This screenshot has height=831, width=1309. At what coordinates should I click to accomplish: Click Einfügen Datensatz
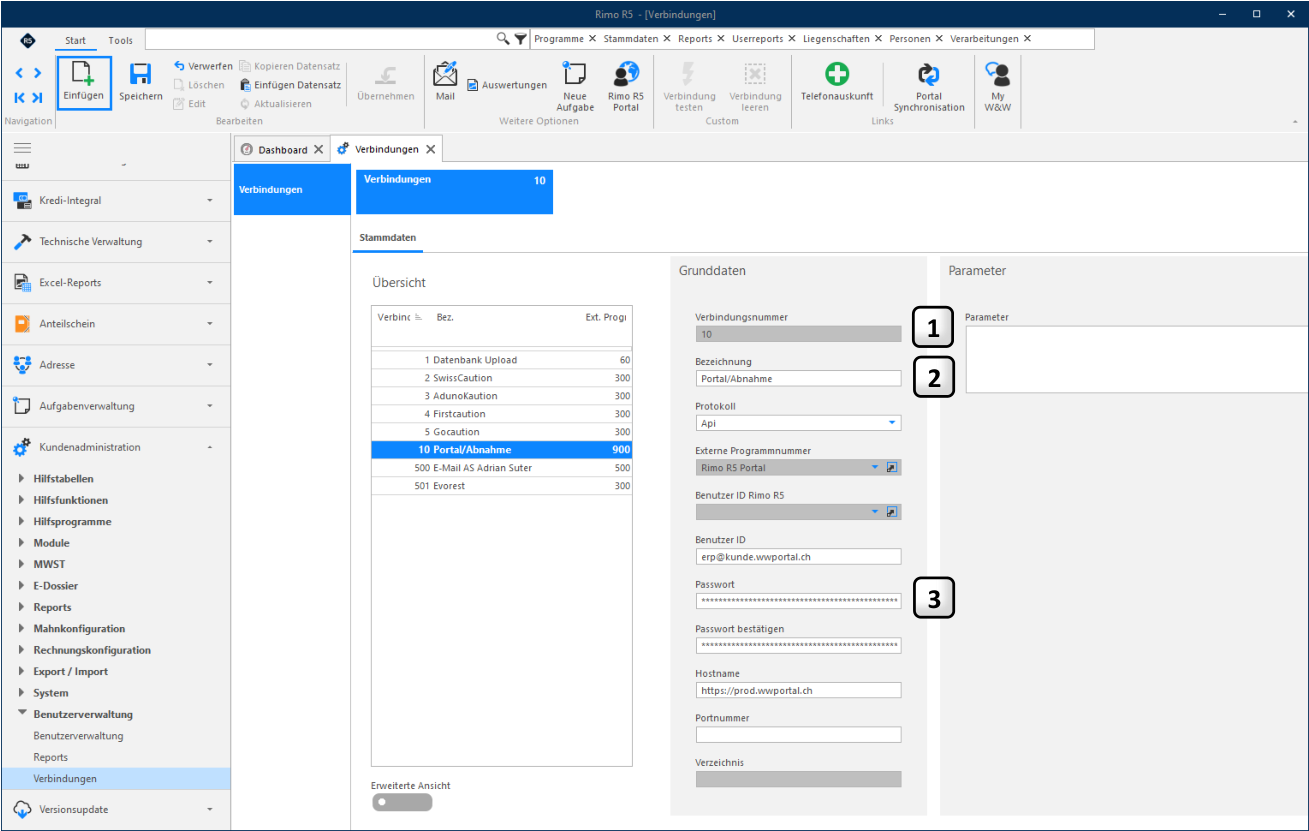tap(290, 85)
